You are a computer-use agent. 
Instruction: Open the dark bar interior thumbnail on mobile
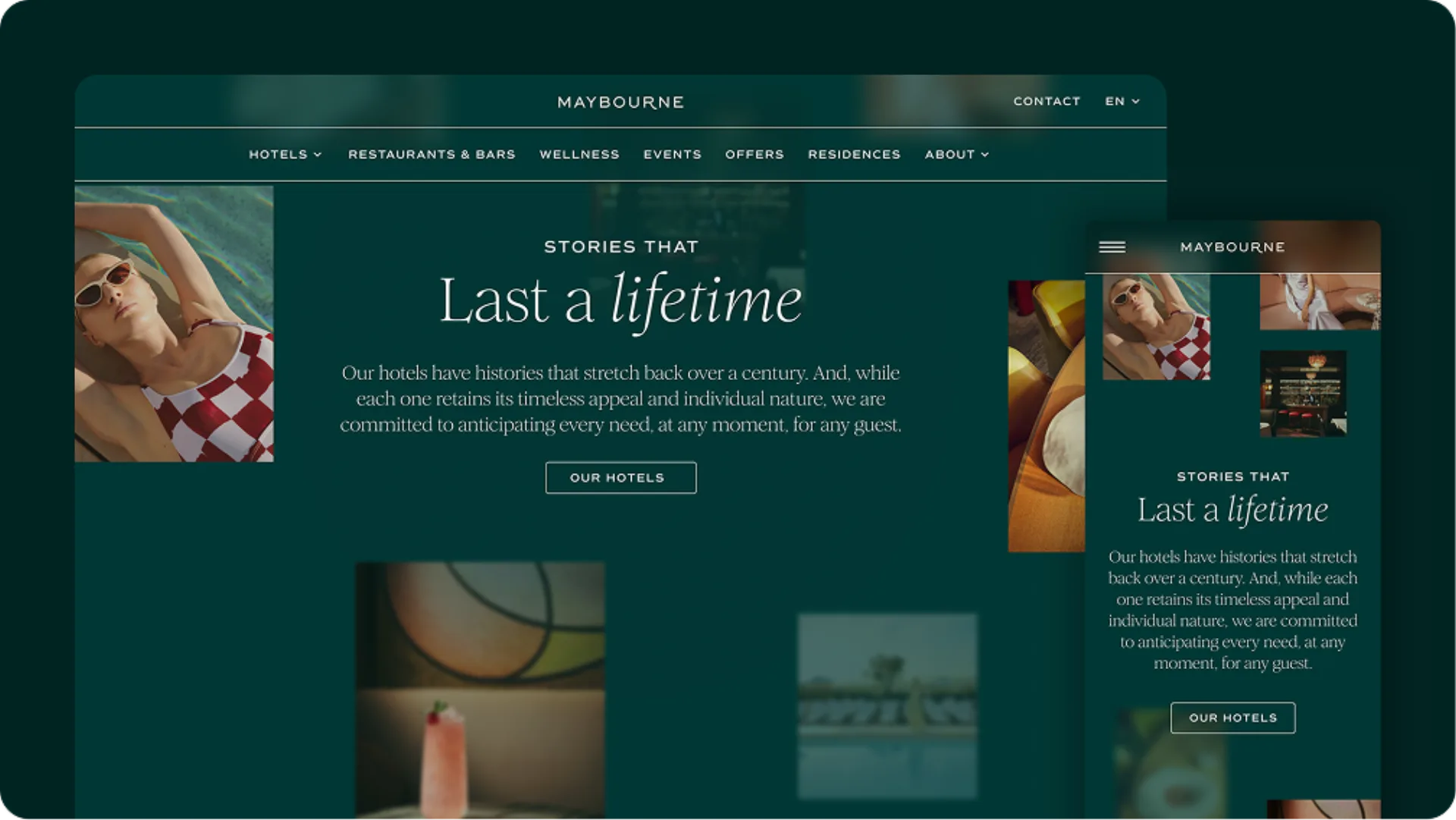1303,394
